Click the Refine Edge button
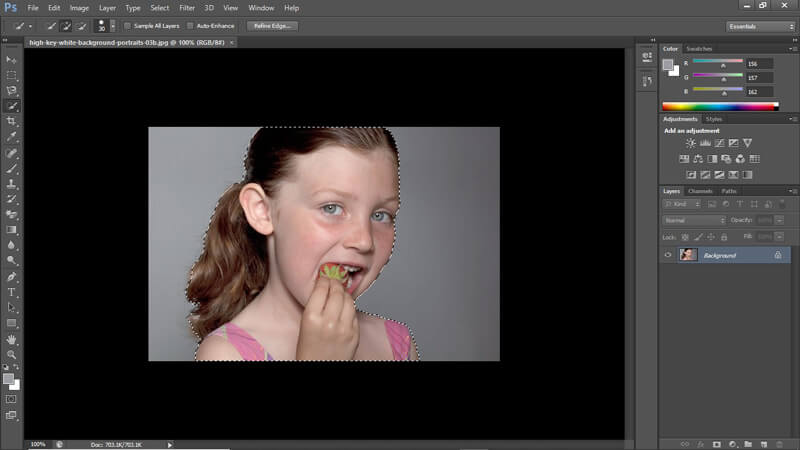Viewport: 800px width, 450px height. (x=272, y=26)
